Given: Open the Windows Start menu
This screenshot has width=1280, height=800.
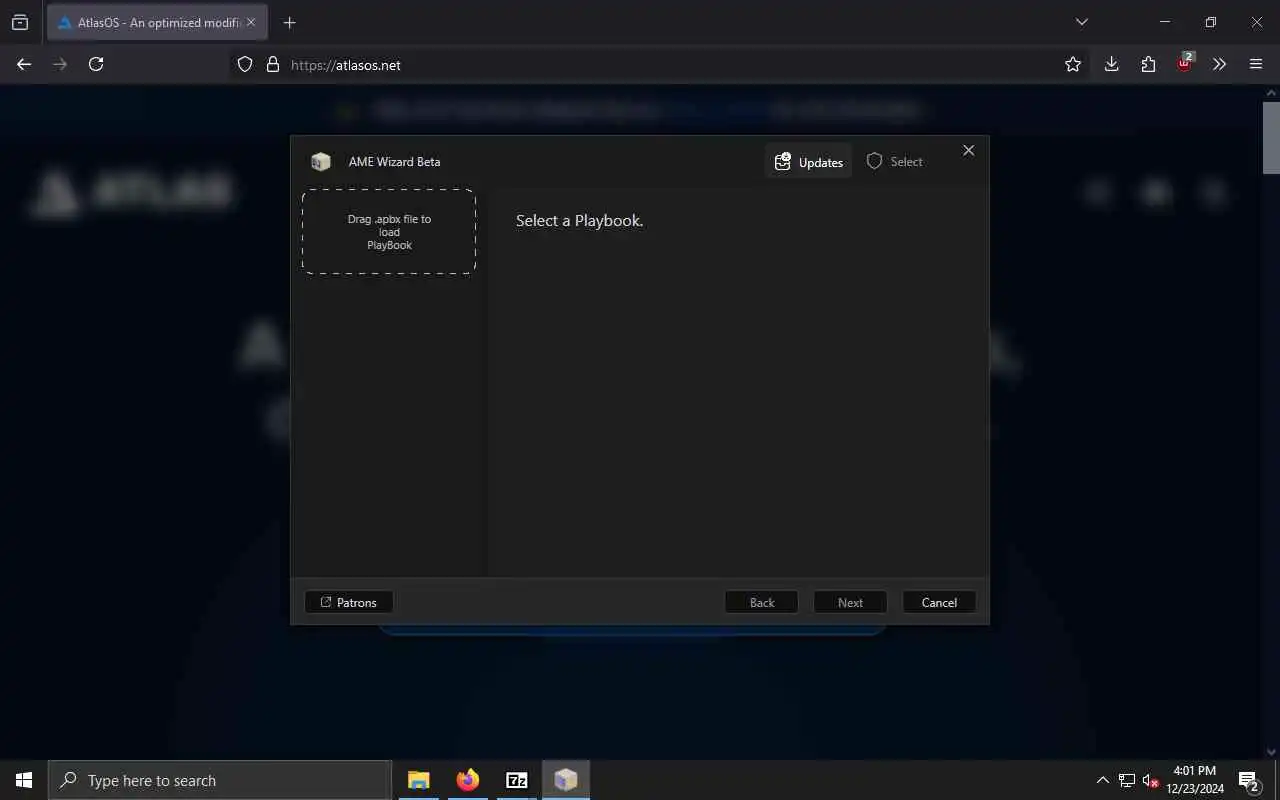Looking at the screenshot, I should point(24,780).
